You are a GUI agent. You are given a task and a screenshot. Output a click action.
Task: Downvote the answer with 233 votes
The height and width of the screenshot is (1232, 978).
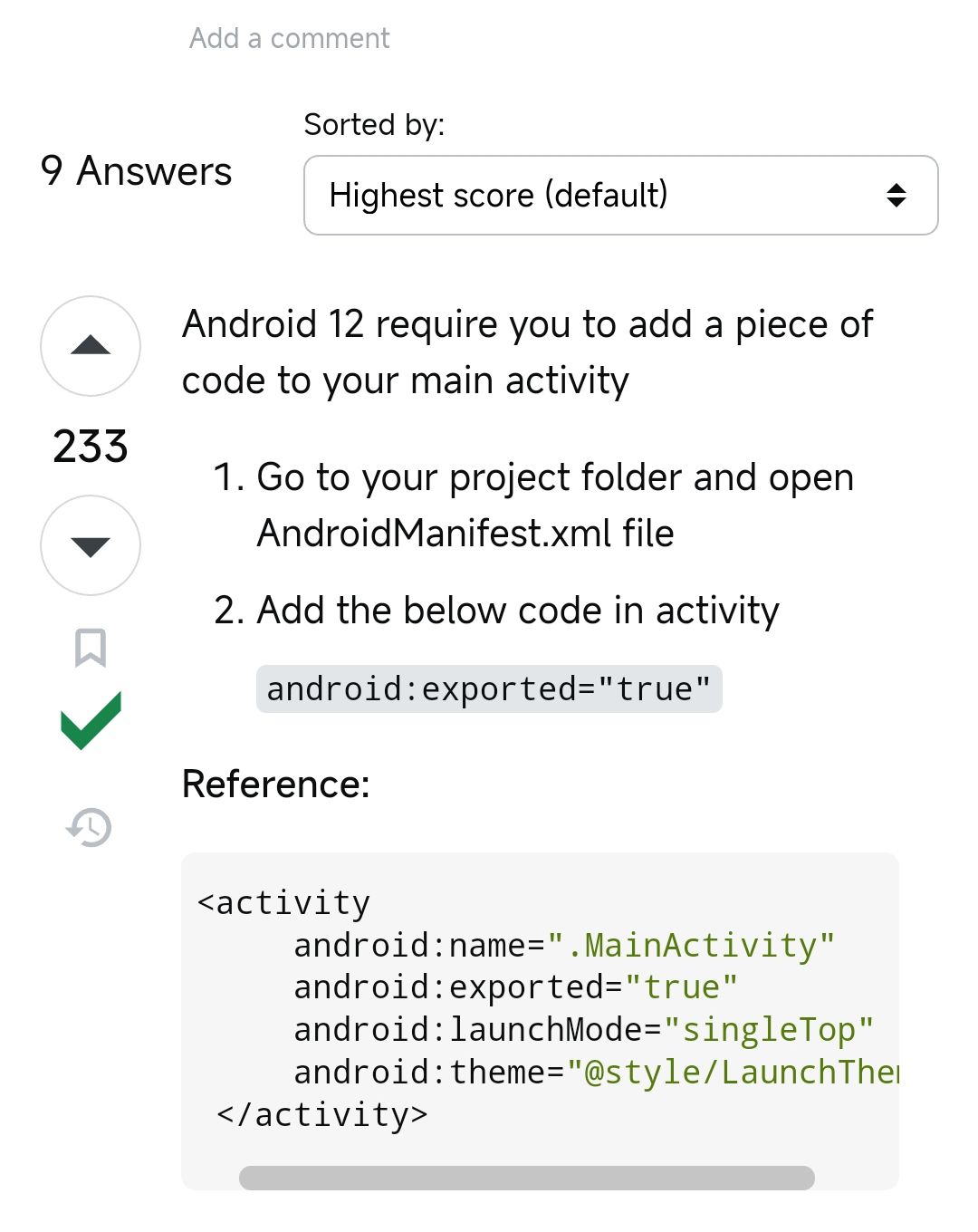point(91,545)
